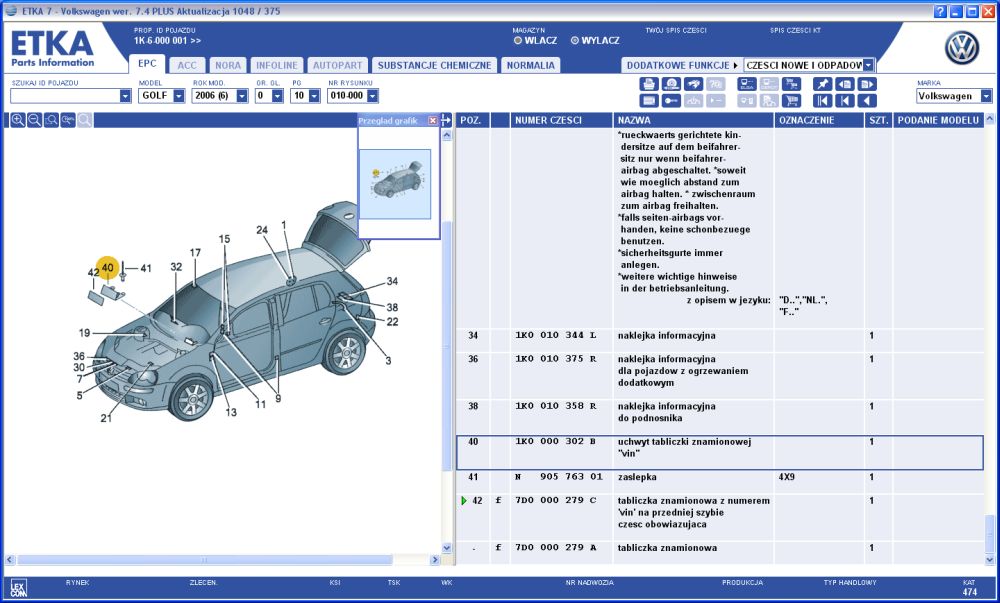This screenshot has width=1000, height=603.
Task: Click the diagram vertical scrollbar up arrow
Action: (446, 135)
